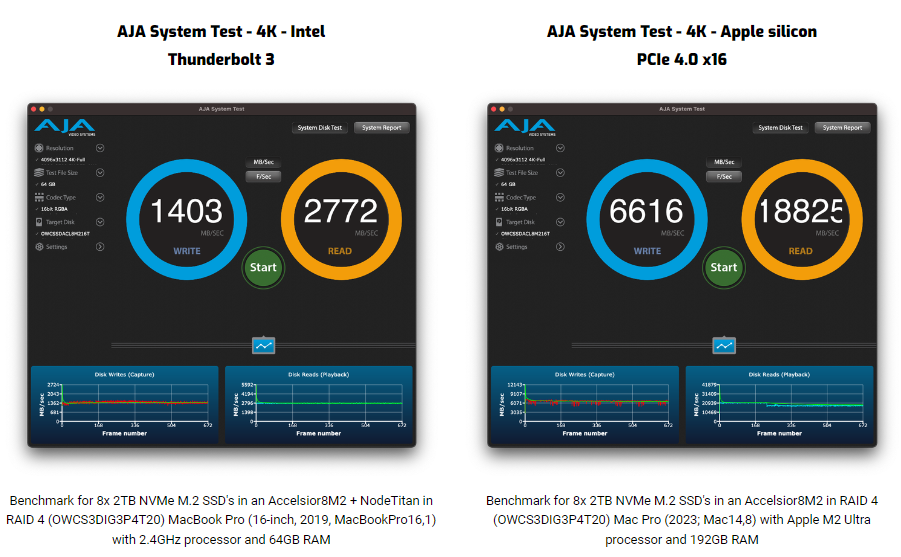Toggle the graph view icon in Intel window
901x557 pixels.
[264, 345]
